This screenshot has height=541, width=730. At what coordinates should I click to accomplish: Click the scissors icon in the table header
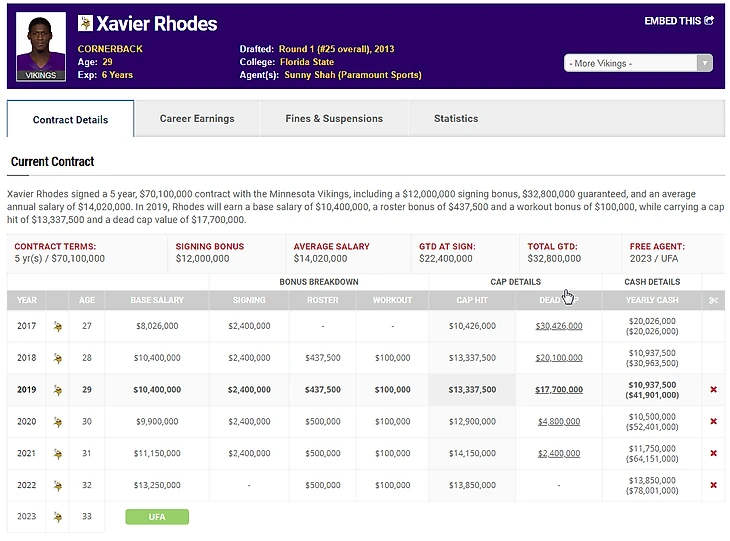click(x=713, y=300)
